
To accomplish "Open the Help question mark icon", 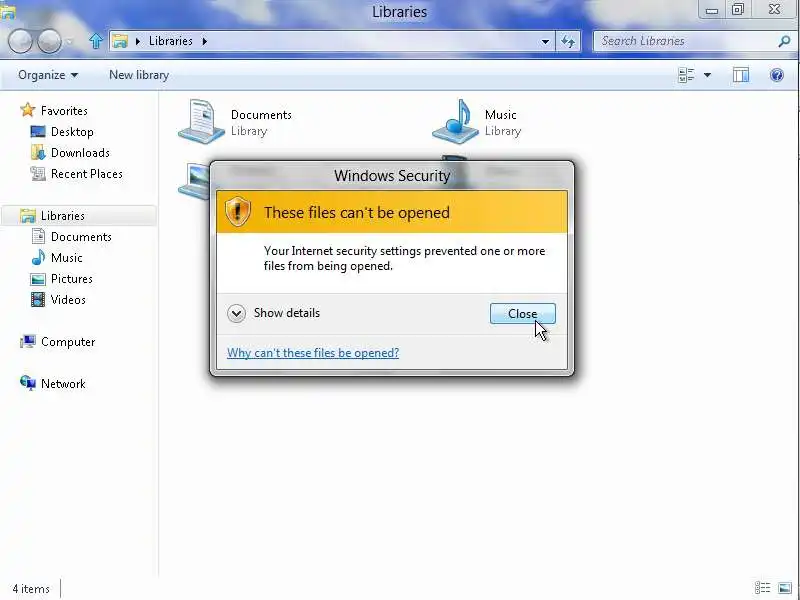I will [777, 76].
